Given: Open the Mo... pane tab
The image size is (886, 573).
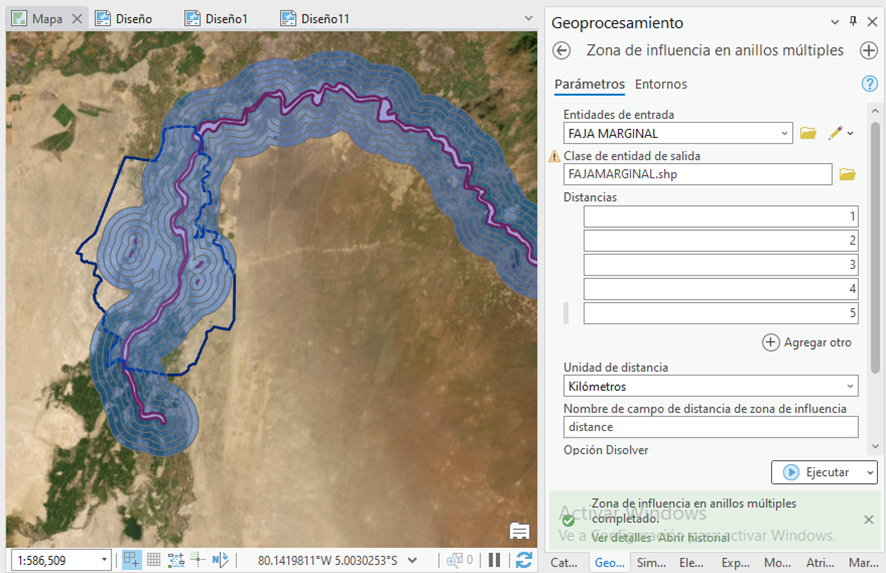Looking at the screenshot, I should point(778,562).
